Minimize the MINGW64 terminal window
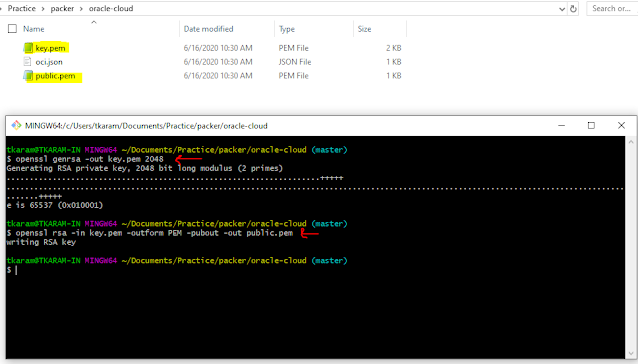Screen dimensions: 638x364 tap(562, 125)
